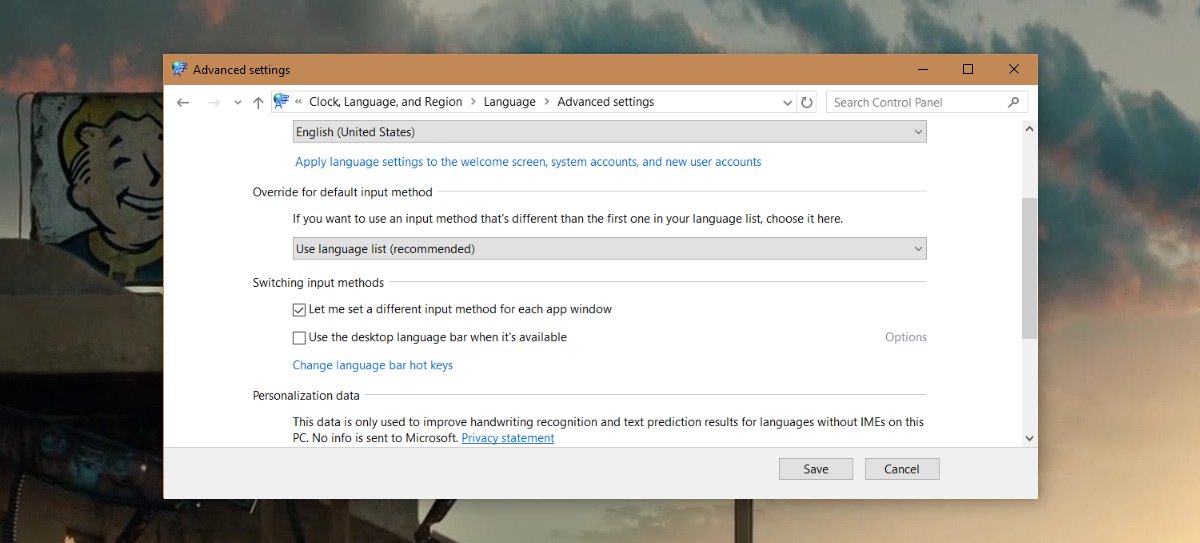Go up one level with Up arrow
The width and height of the screenshot is (1200, 543).
[258, 102]
